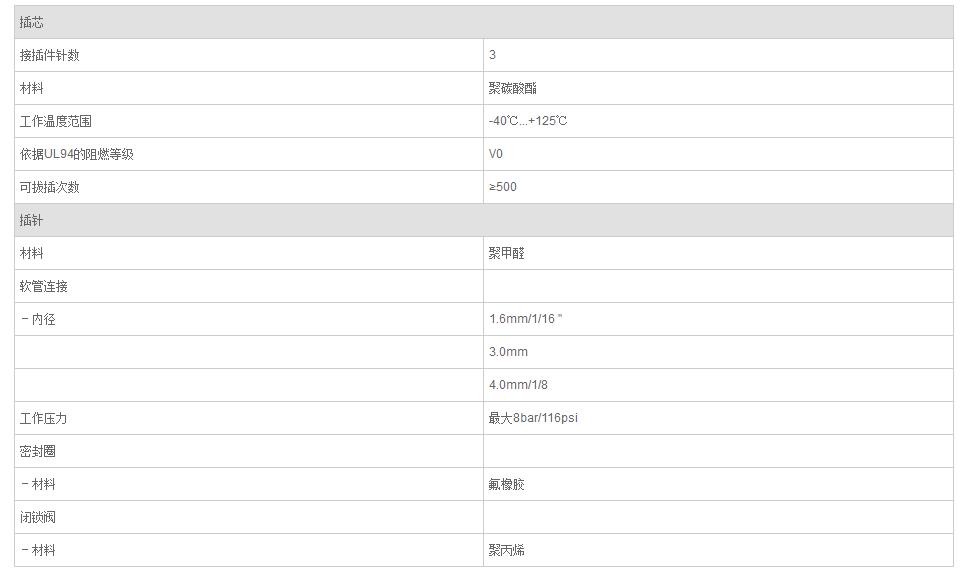Click the 软管连接 row label
Viewport: 969px width, 579px height.
coord(44,286)
